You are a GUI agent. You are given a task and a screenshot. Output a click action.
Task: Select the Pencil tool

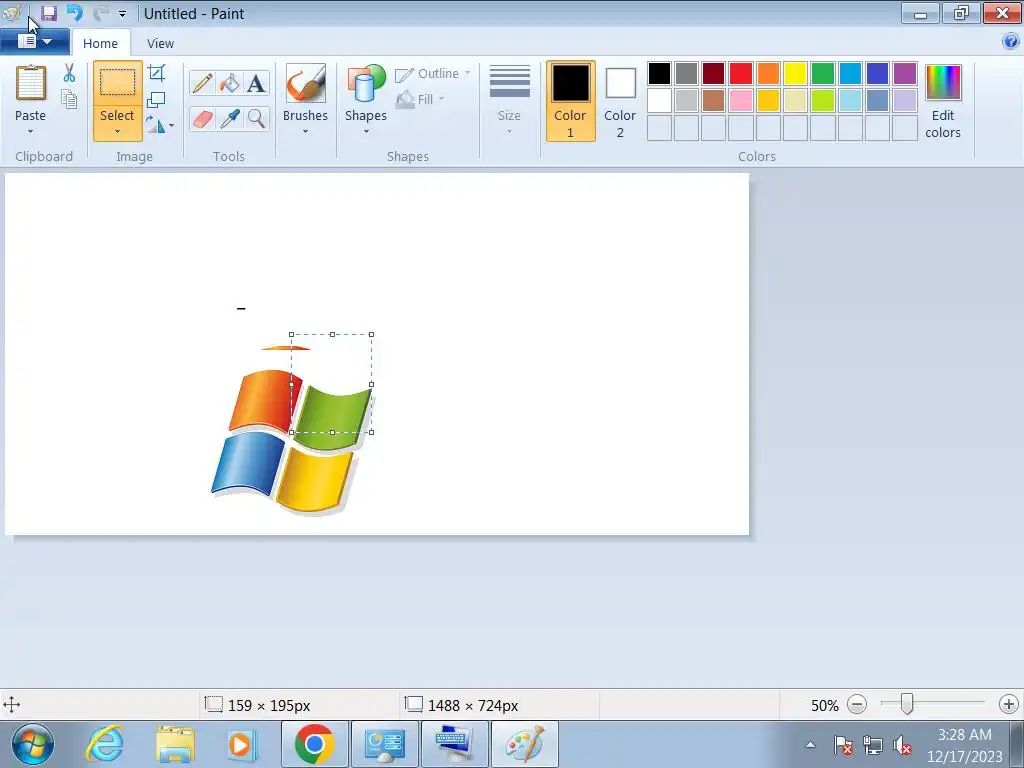202,83
